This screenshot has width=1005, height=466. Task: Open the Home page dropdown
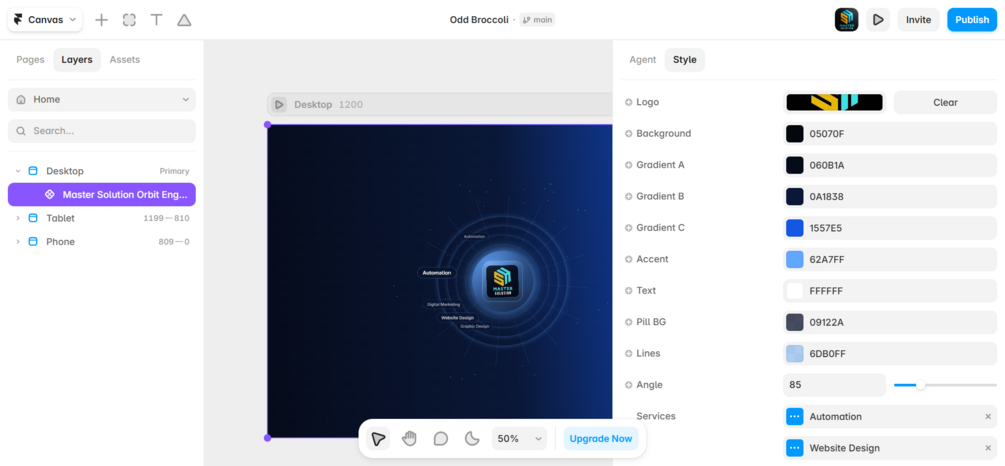[x=102, y=99]
